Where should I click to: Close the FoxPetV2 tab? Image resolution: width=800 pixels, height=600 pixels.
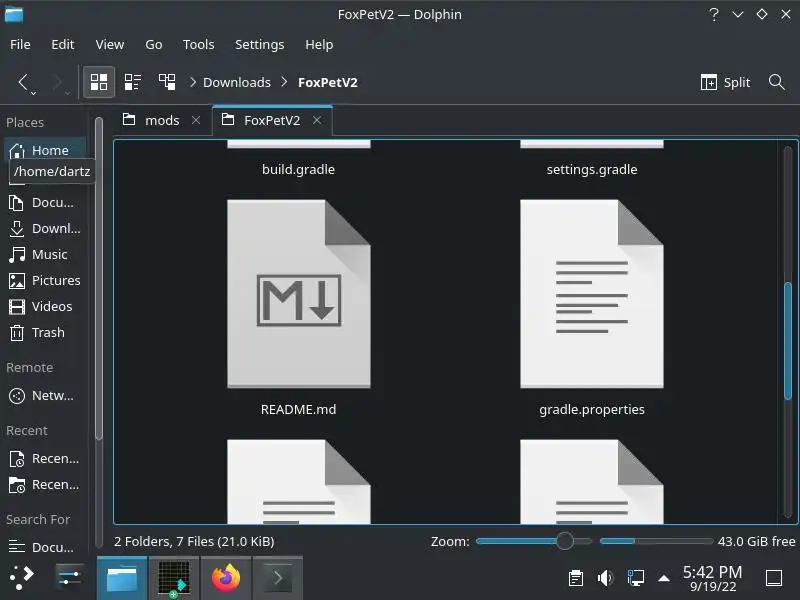click(317, 120)
